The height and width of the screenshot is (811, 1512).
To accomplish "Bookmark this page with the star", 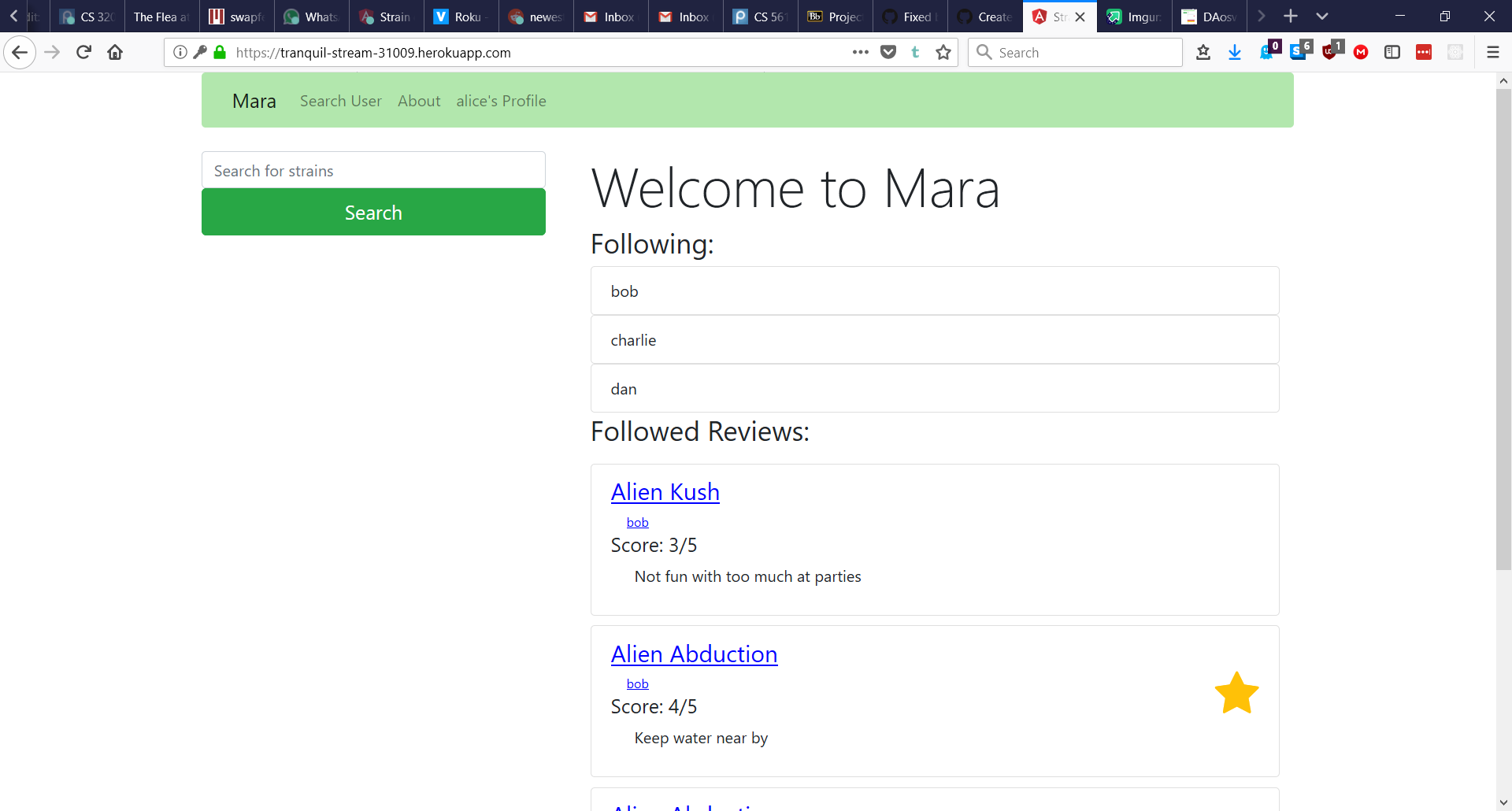I will (943, 52).
